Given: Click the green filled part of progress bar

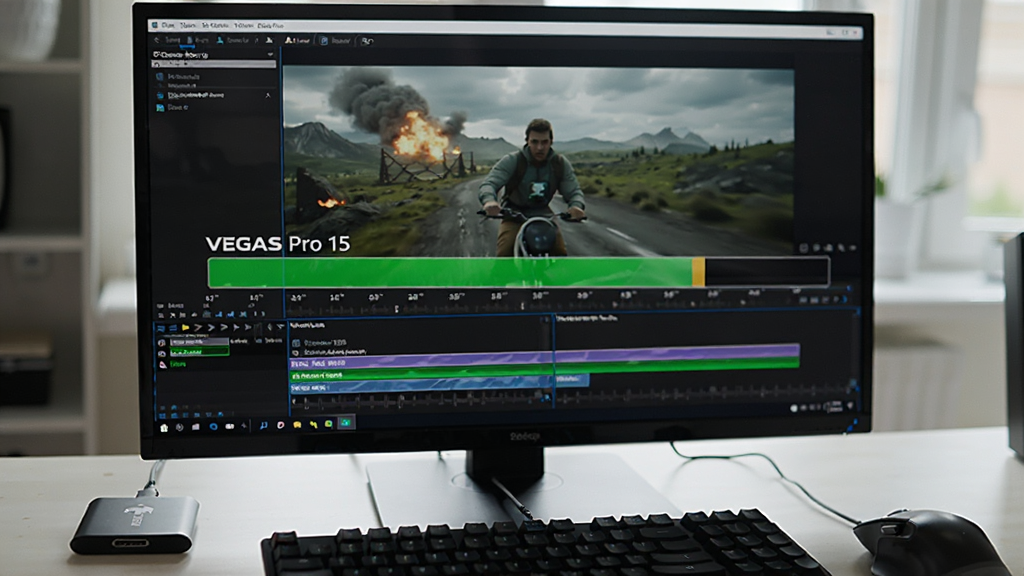Looking at the screenshot, I should (x=450, y=272).
